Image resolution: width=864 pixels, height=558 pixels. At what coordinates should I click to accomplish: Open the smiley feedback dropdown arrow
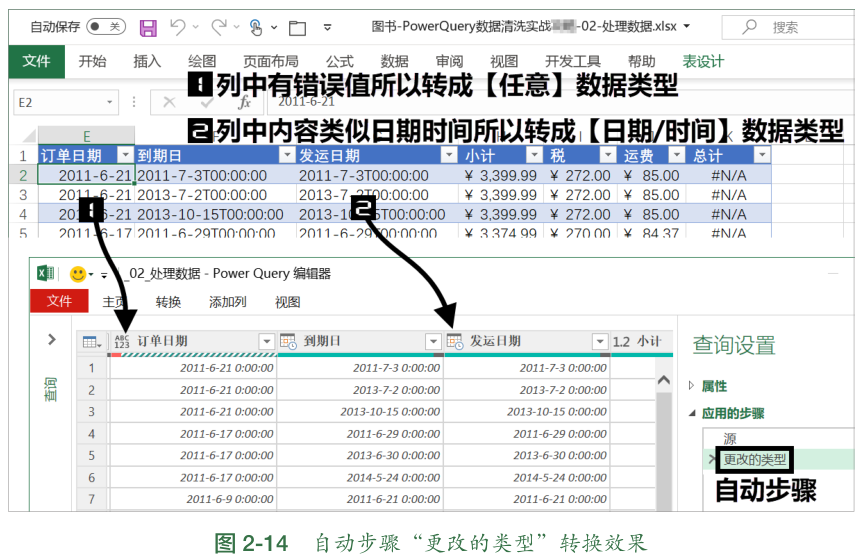coord(91,274)
